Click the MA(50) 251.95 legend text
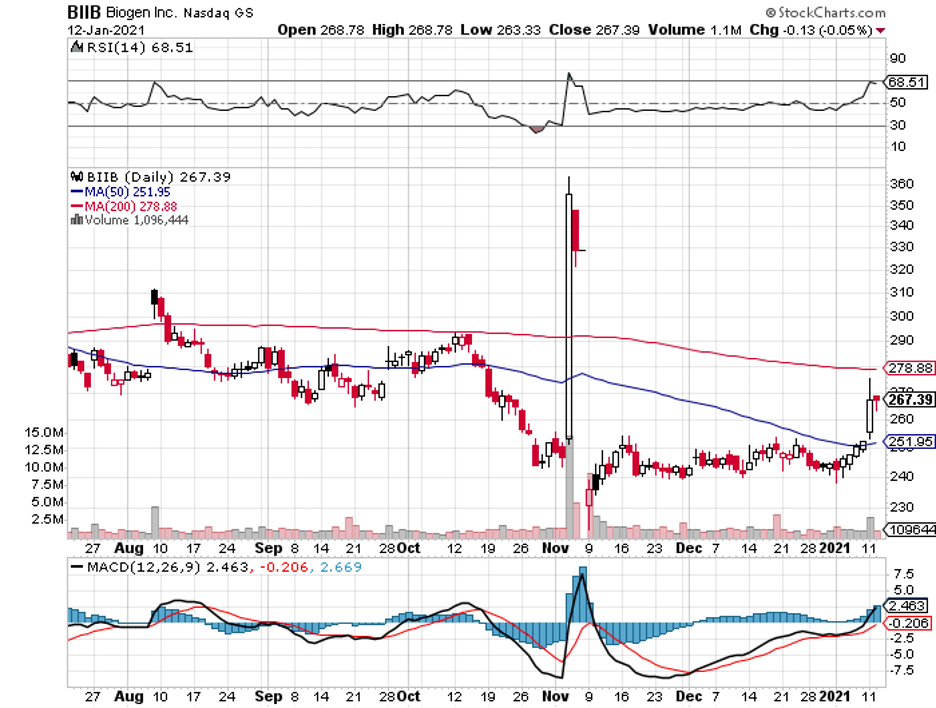This screenshot has width=936, height=708. tap(127, 192)
